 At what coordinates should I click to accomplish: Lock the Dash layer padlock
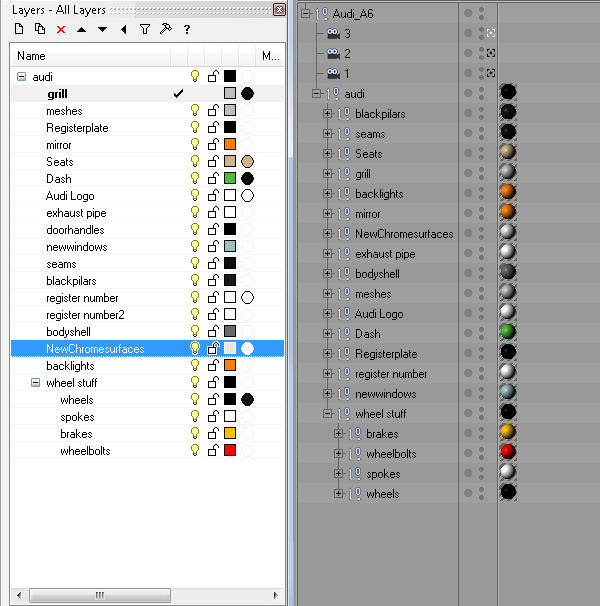tap(213, 179)
